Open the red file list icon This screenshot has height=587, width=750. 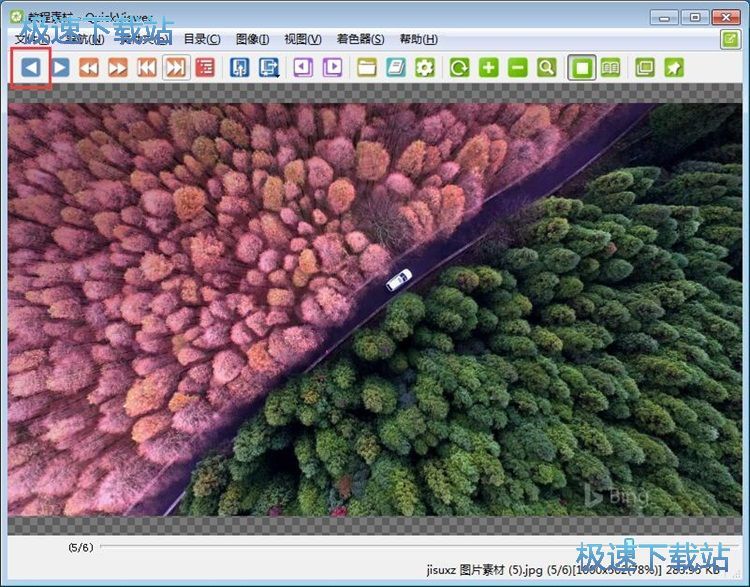click(x=205, y=68)
